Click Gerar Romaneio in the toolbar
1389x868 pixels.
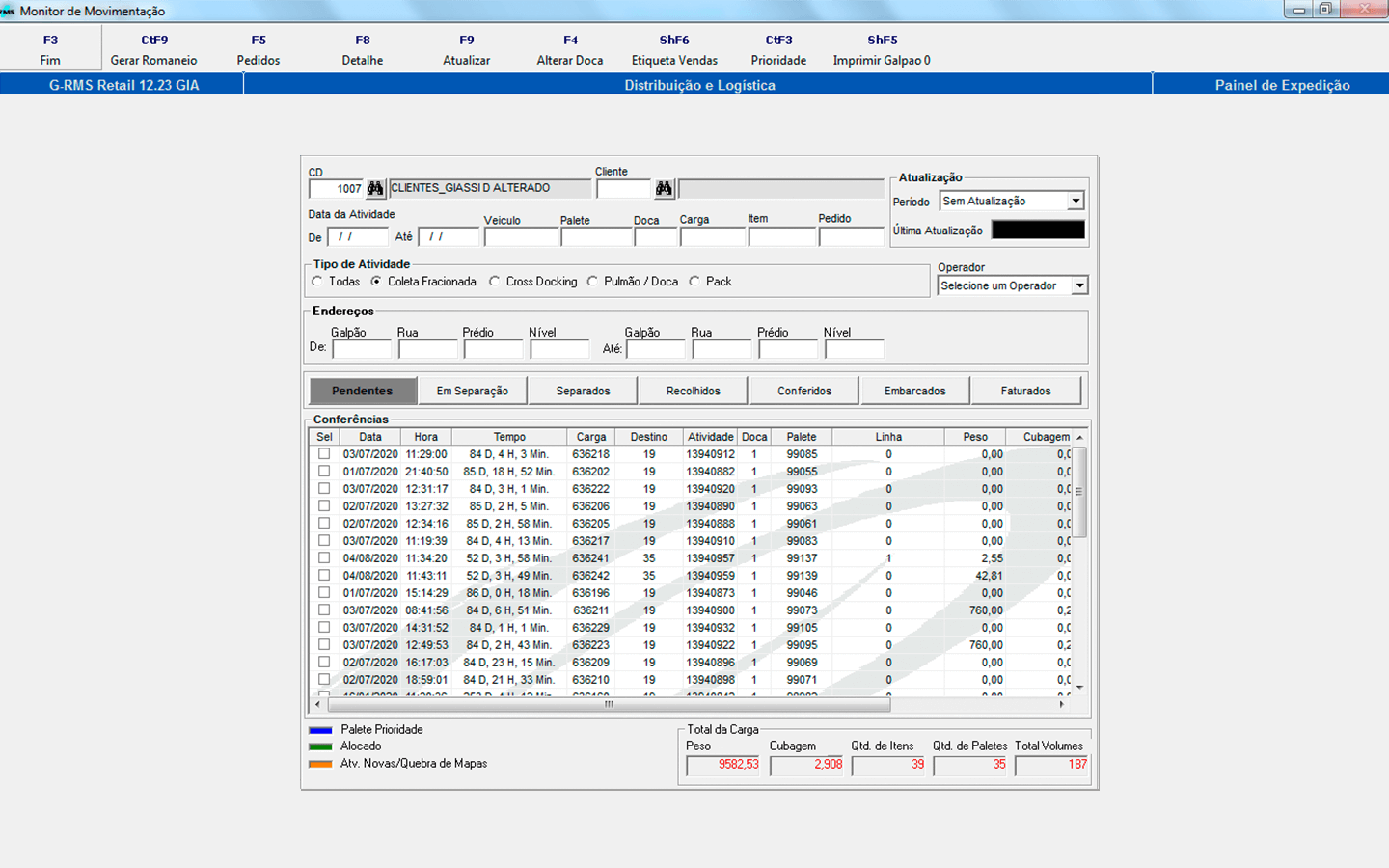pos(153,50)
